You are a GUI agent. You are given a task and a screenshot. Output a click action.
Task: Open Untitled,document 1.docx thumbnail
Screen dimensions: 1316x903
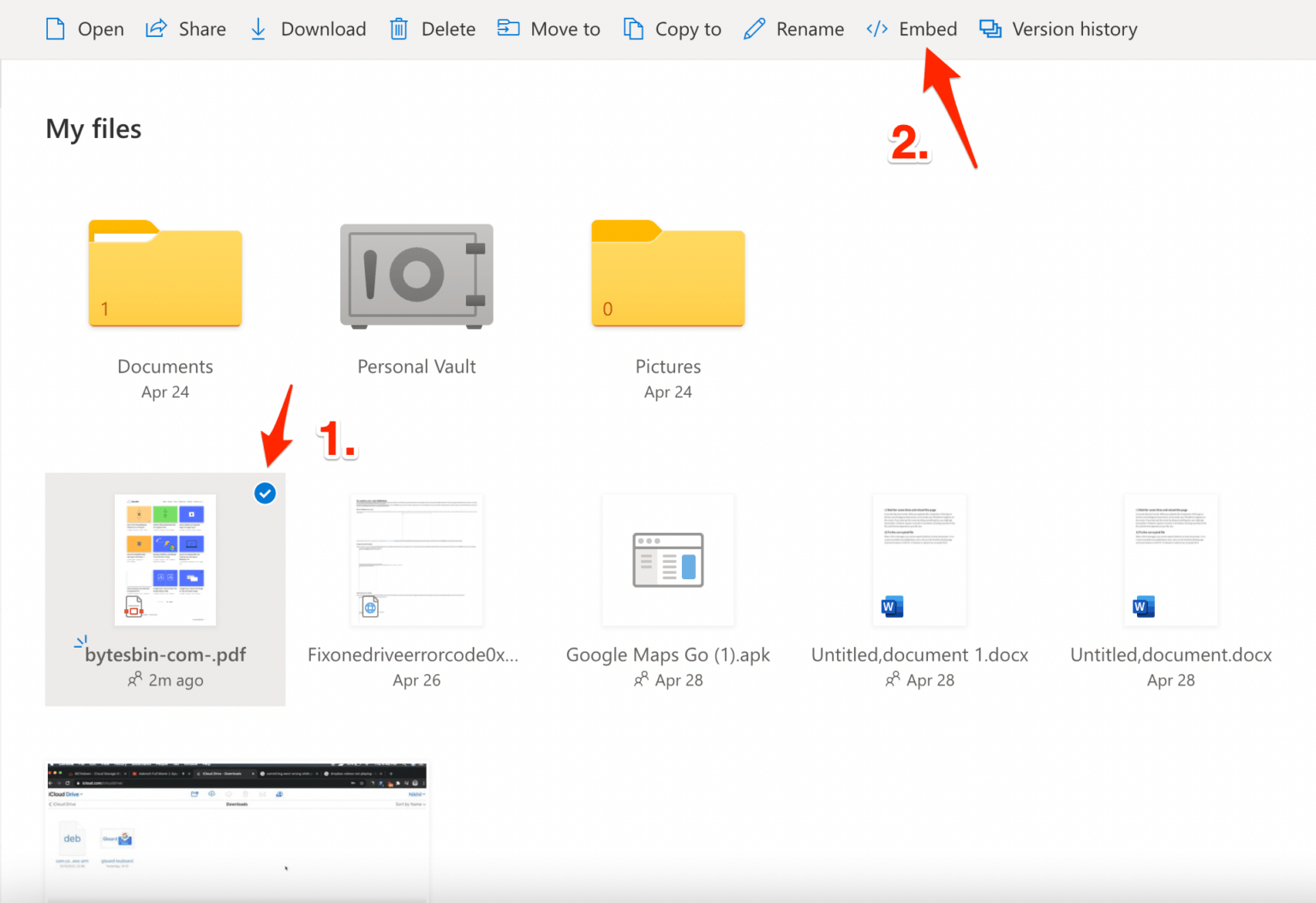[x=919, y=559]
